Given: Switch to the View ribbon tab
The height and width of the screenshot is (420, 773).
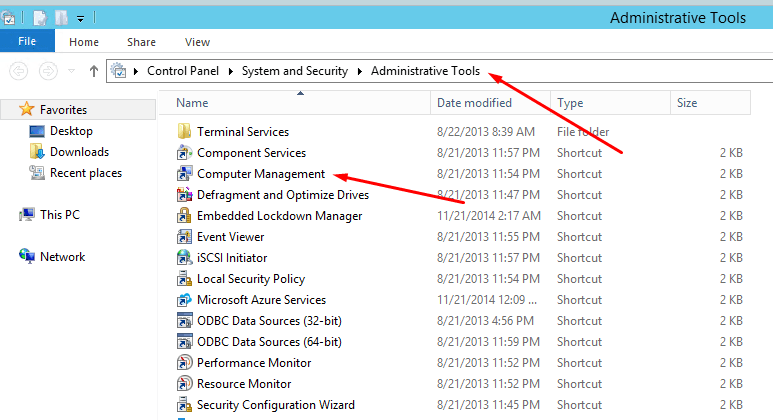Looking at the screenshot, I should 197,42.
